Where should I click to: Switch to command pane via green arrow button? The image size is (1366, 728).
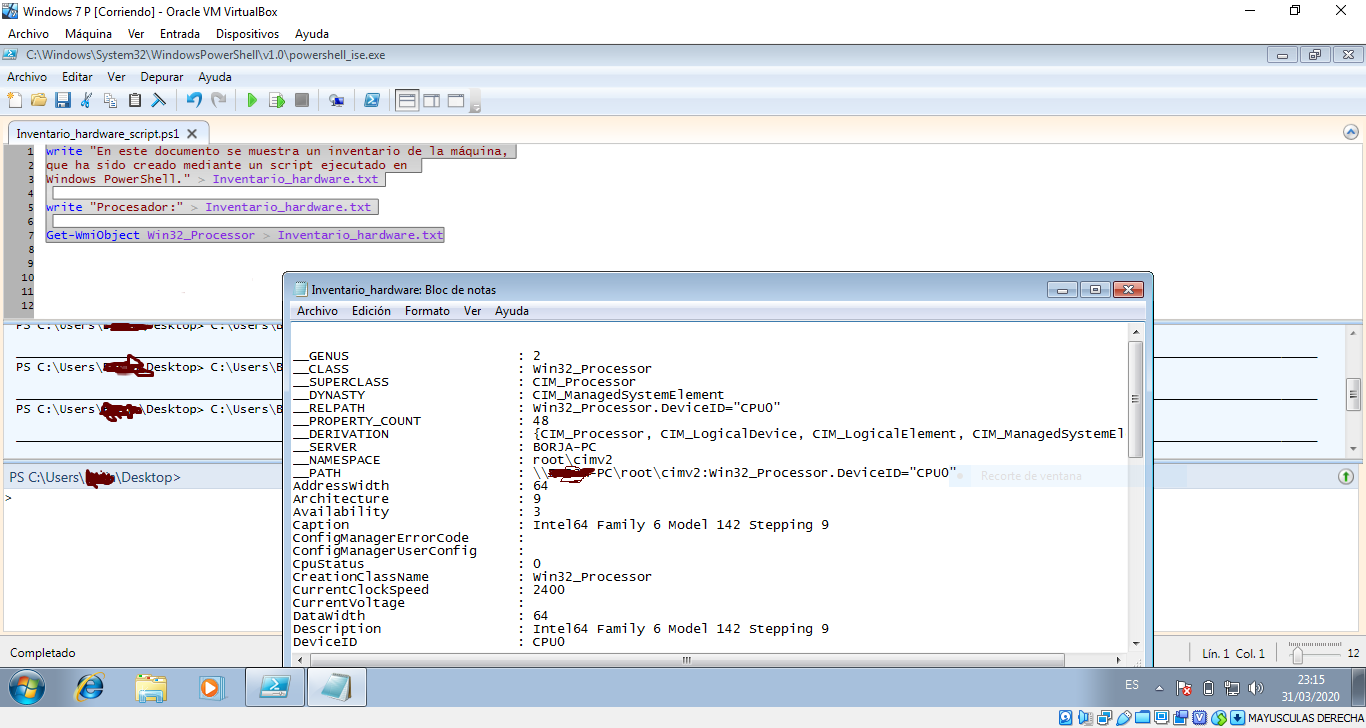(x=1346, y=477)
